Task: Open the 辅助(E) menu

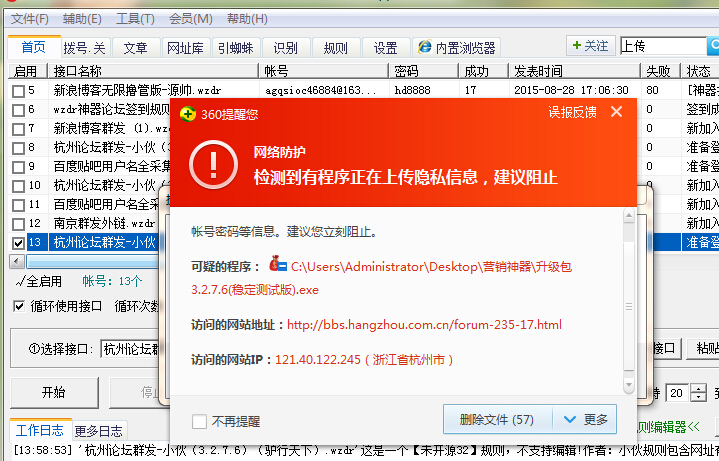Action: click(x=82, y=19)
